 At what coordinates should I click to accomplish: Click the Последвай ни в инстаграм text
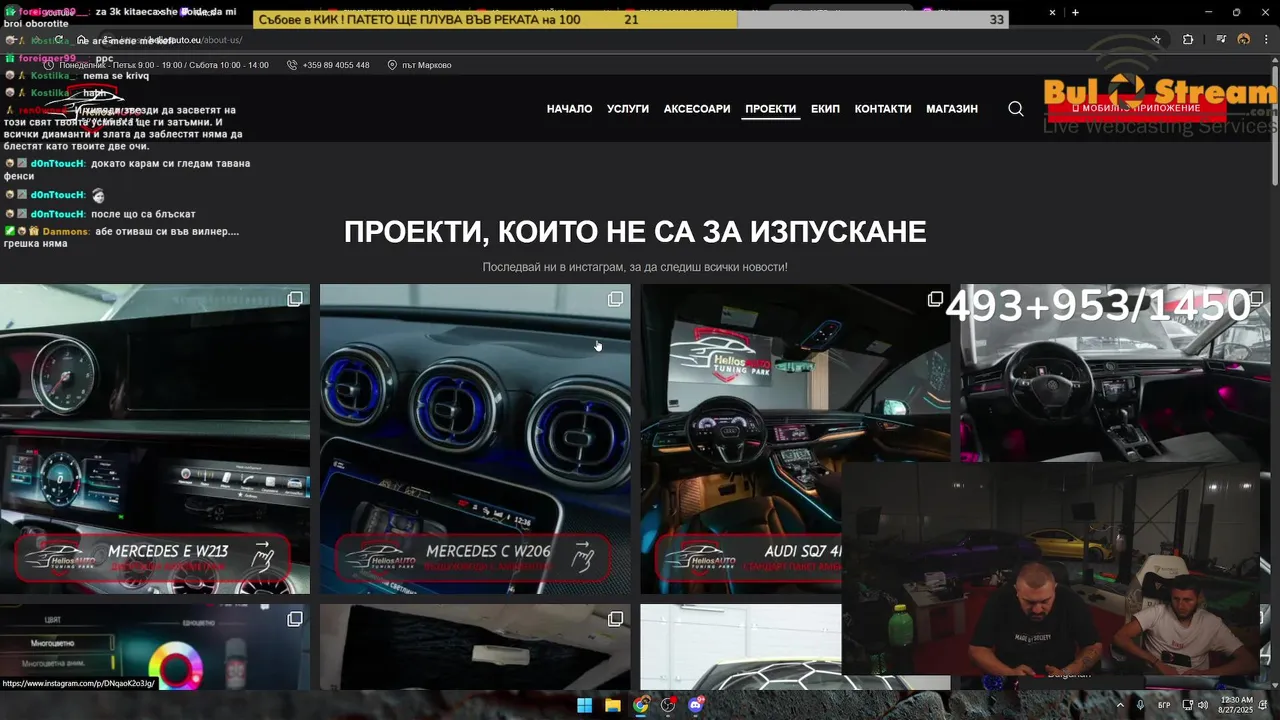(635, 267)
